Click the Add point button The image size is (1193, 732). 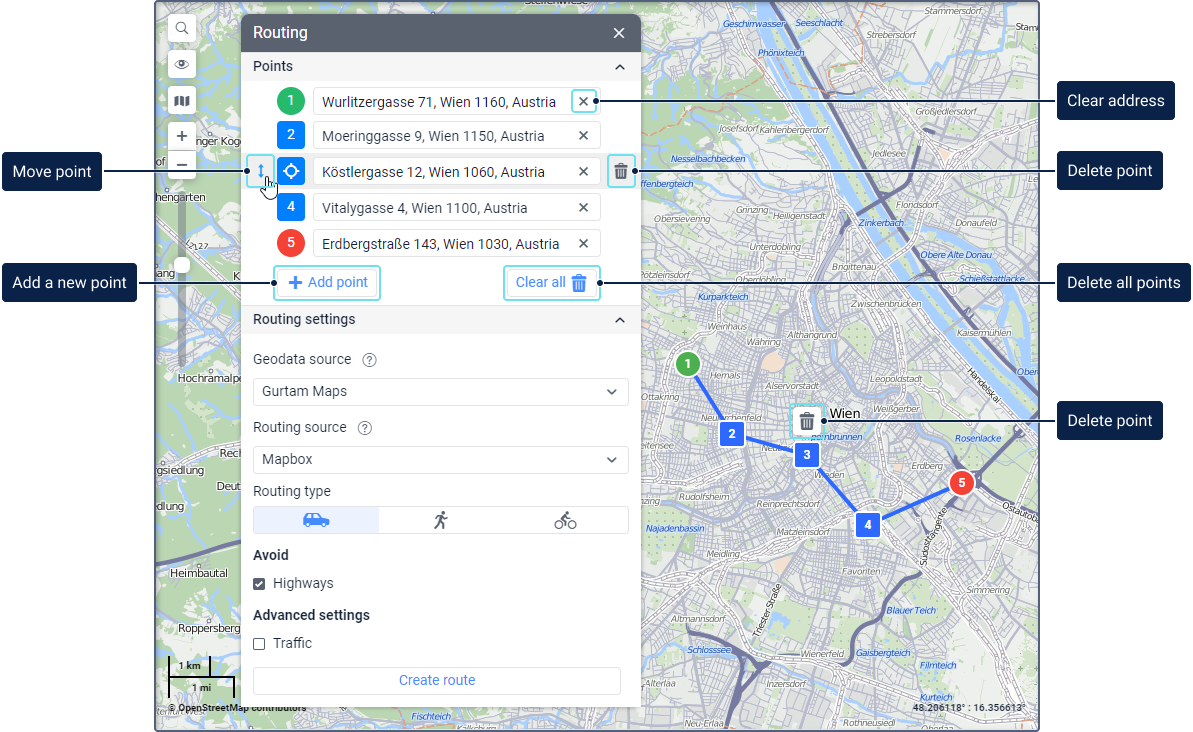coord(328,283)
